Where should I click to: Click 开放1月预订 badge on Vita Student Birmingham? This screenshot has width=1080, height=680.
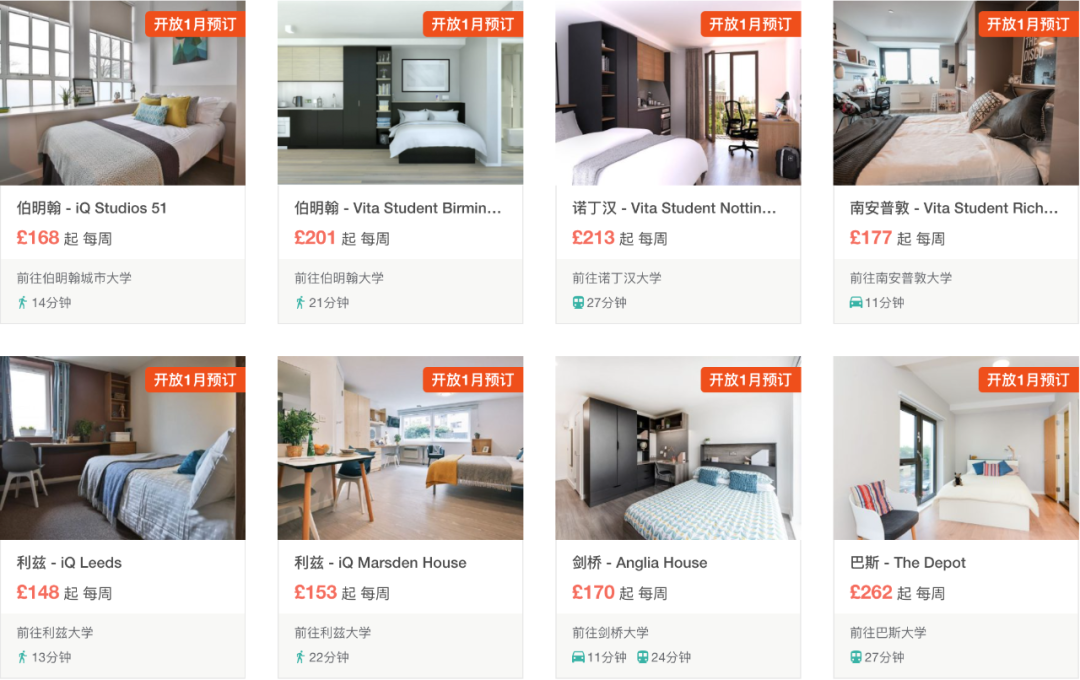472,24
